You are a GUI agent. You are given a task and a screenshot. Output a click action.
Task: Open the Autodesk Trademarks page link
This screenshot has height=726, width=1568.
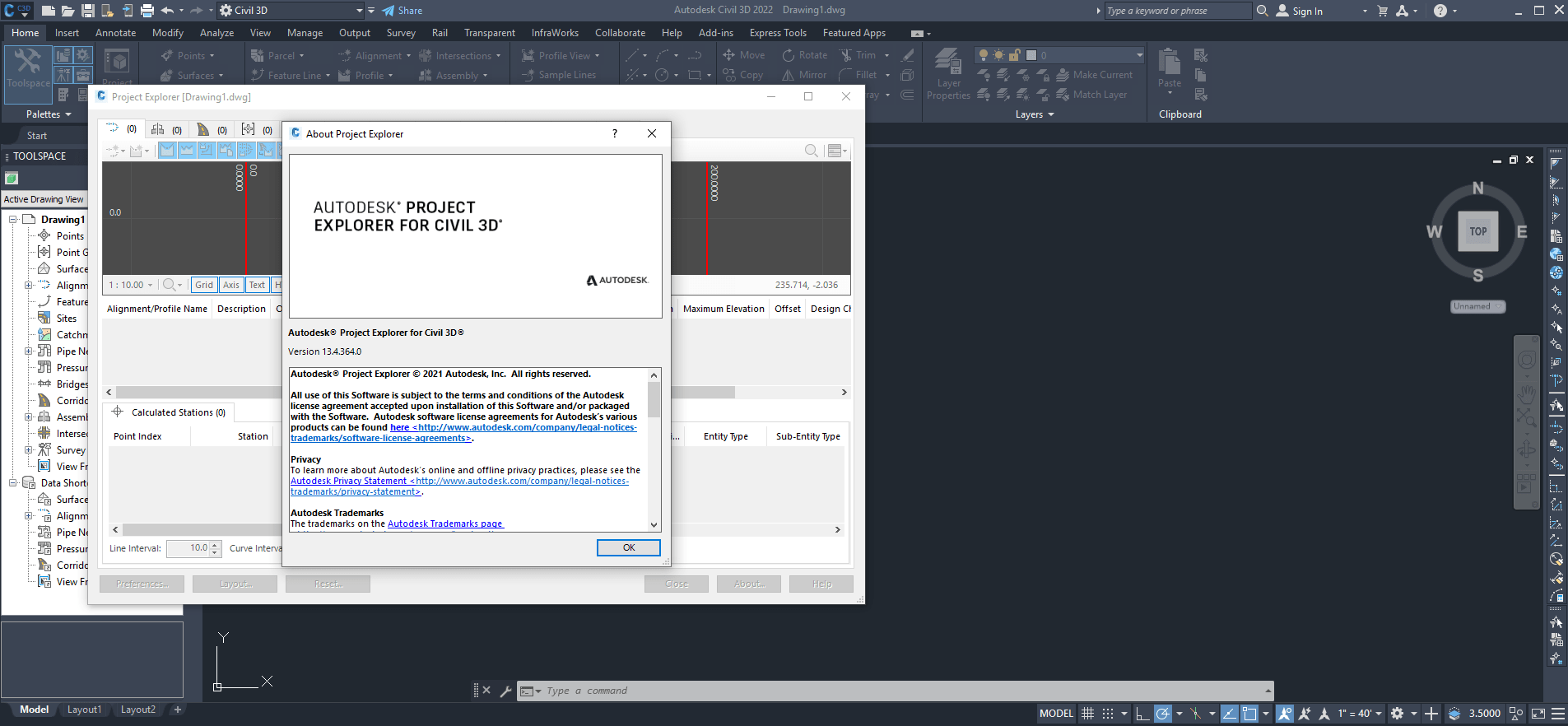(445, 524)
